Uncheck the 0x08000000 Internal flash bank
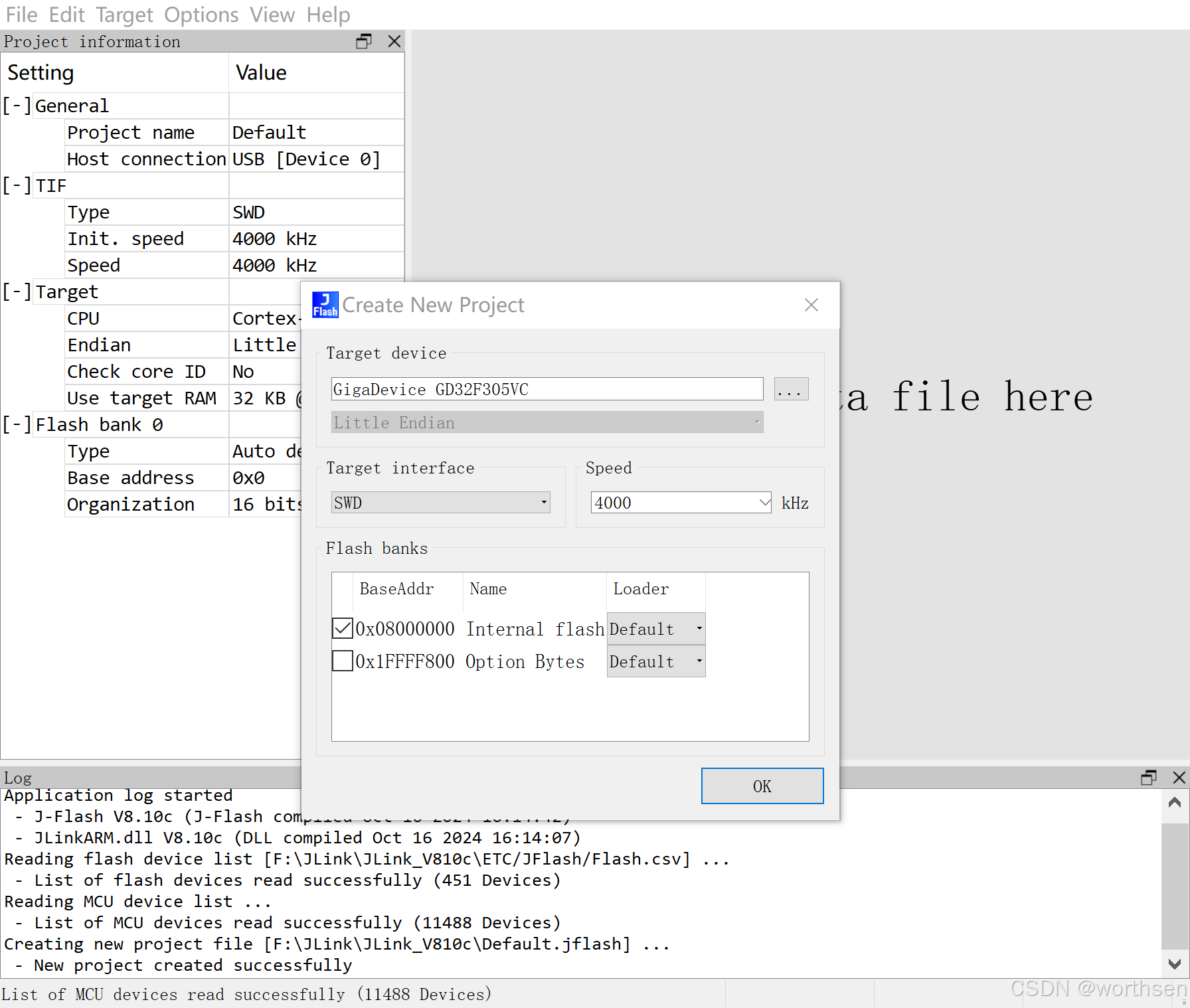Image resolution: width=1190 pixels, height=1008 pixels. pos(343,628)
